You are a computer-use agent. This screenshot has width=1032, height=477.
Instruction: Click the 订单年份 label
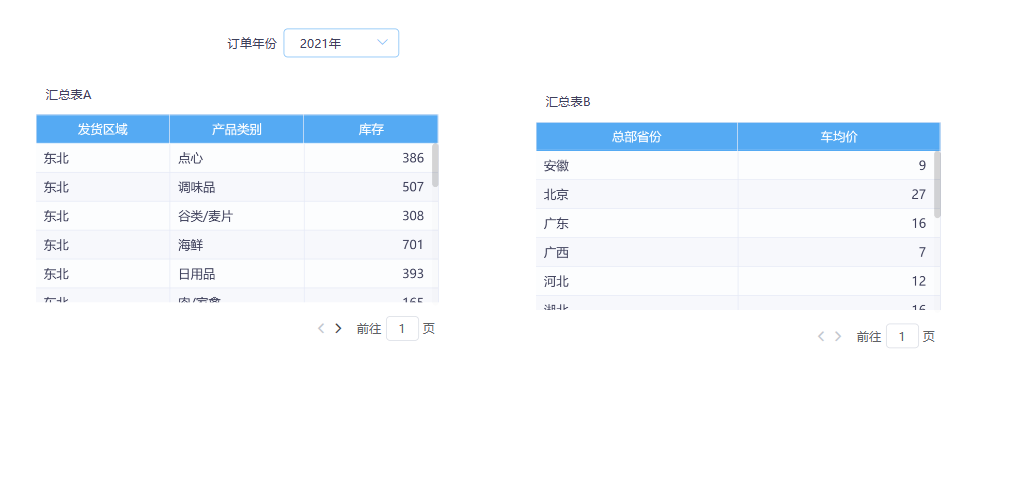point(252,44)
